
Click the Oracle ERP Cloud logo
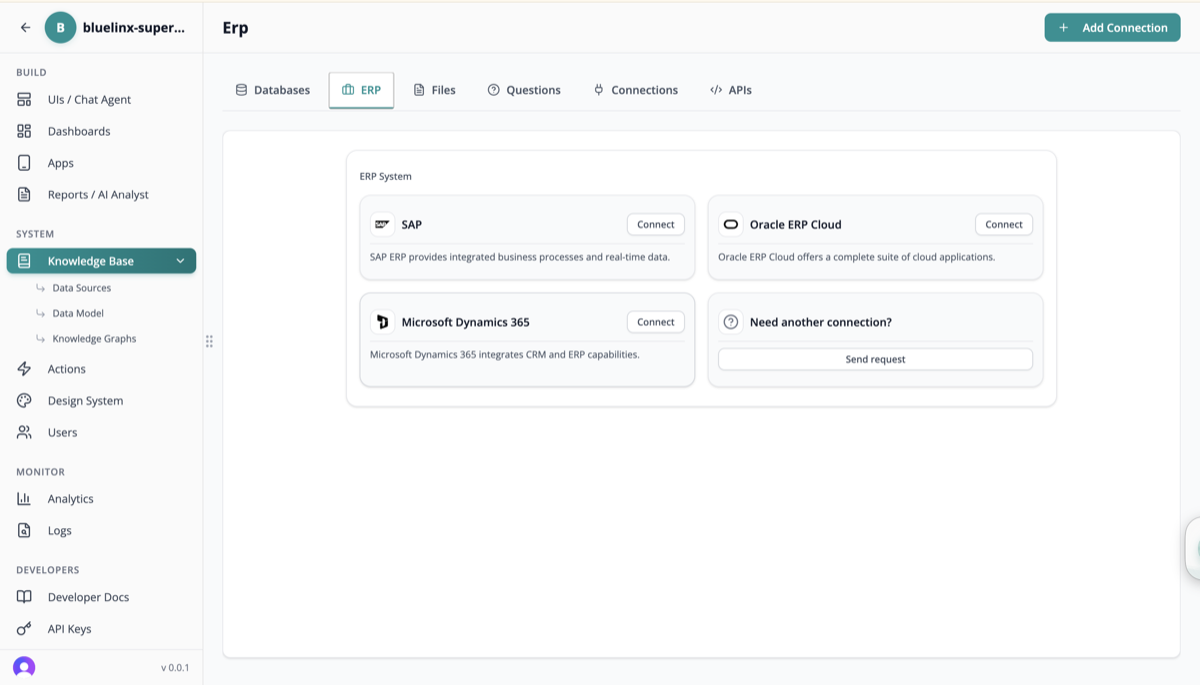730,225
